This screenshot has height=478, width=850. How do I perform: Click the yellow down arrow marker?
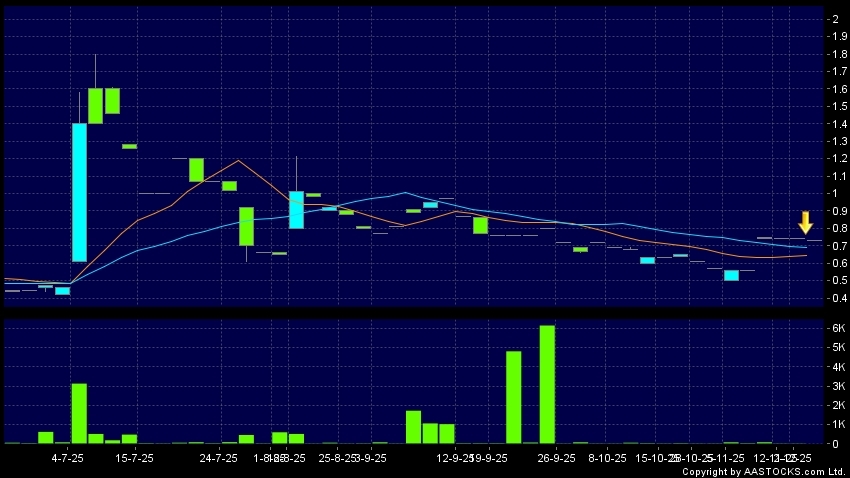806,222
